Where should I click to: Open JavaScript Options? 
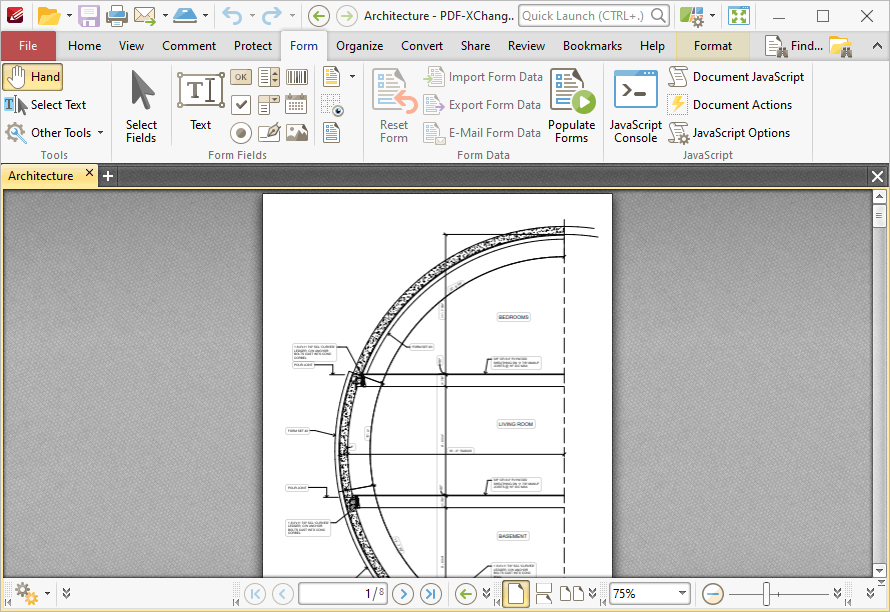[729, 133]
